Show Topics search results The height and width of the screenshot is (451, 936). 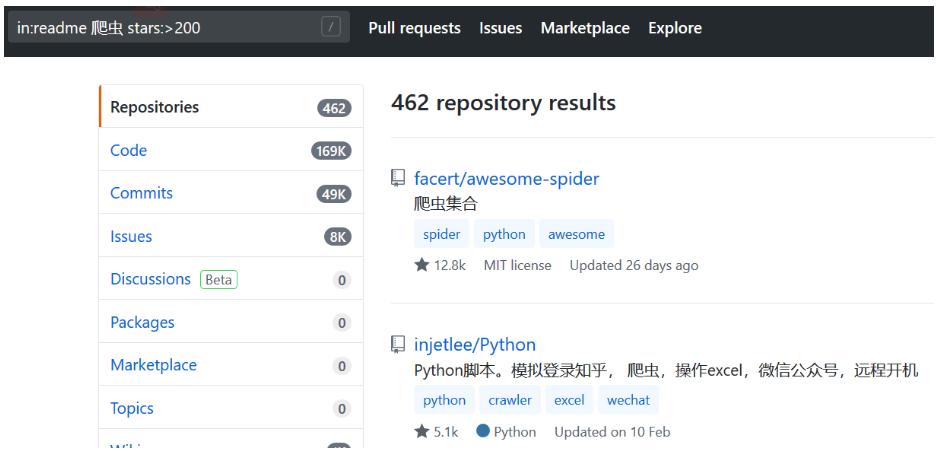(x=231, y=408)
